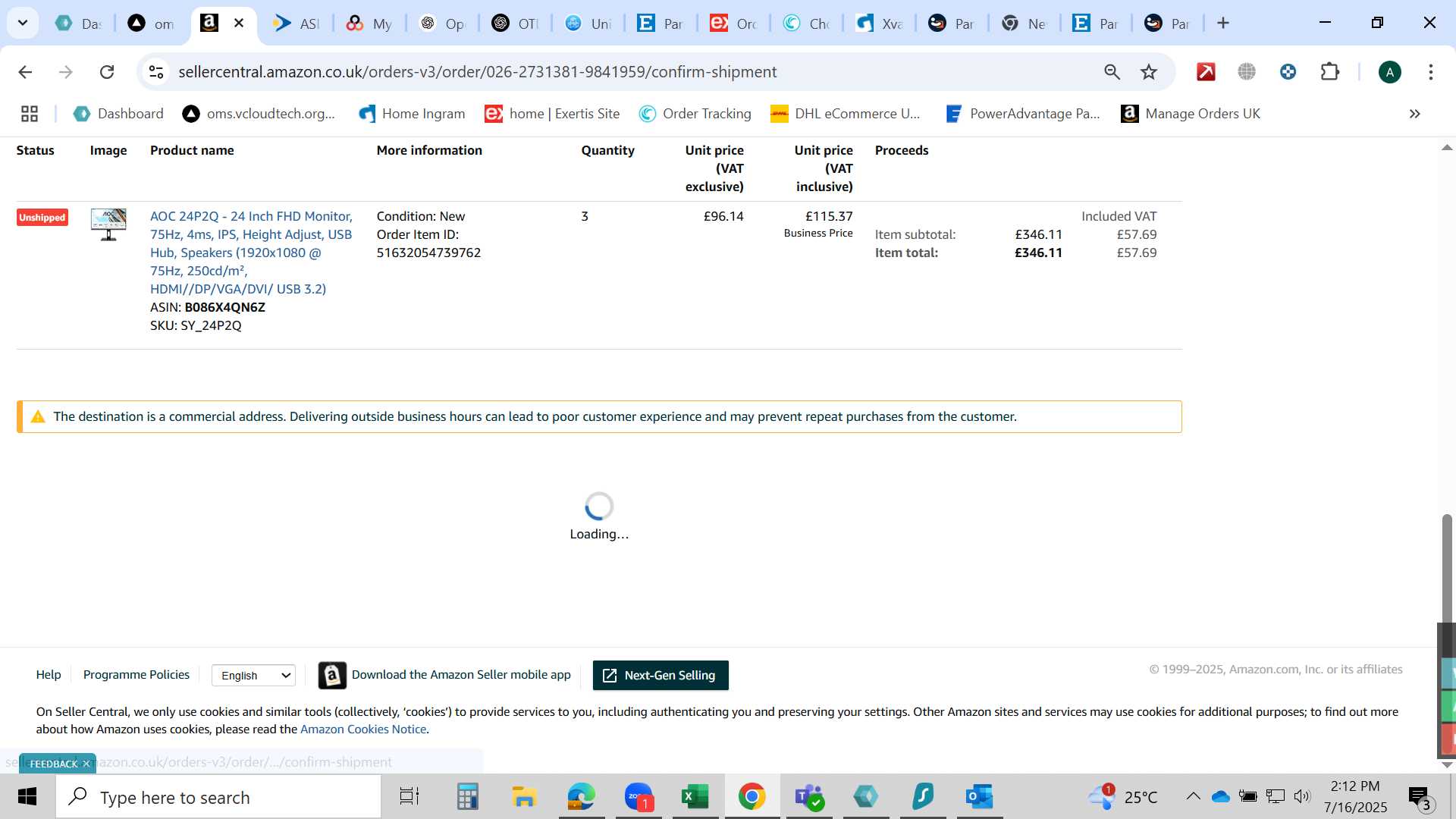The height and width of the screenshot is (819, 1456).
Task: Open Excel from the taskbar
Action: [x=695, y=797]
